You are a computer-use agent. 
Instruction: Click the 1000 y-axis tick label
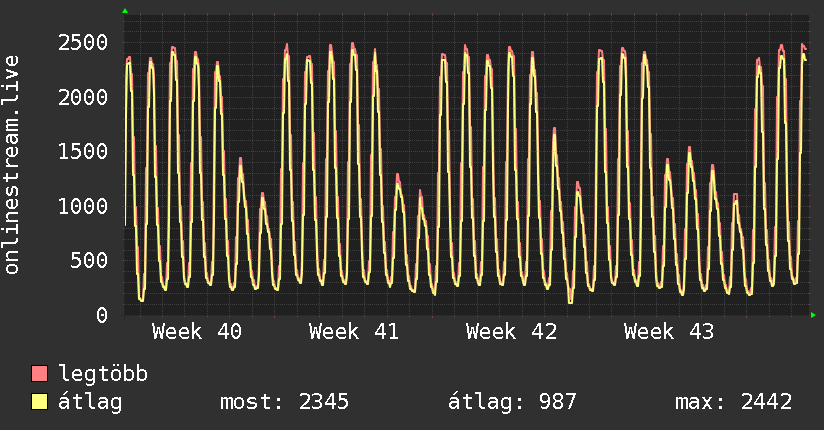pyautogui.click(x=83, y=206)
